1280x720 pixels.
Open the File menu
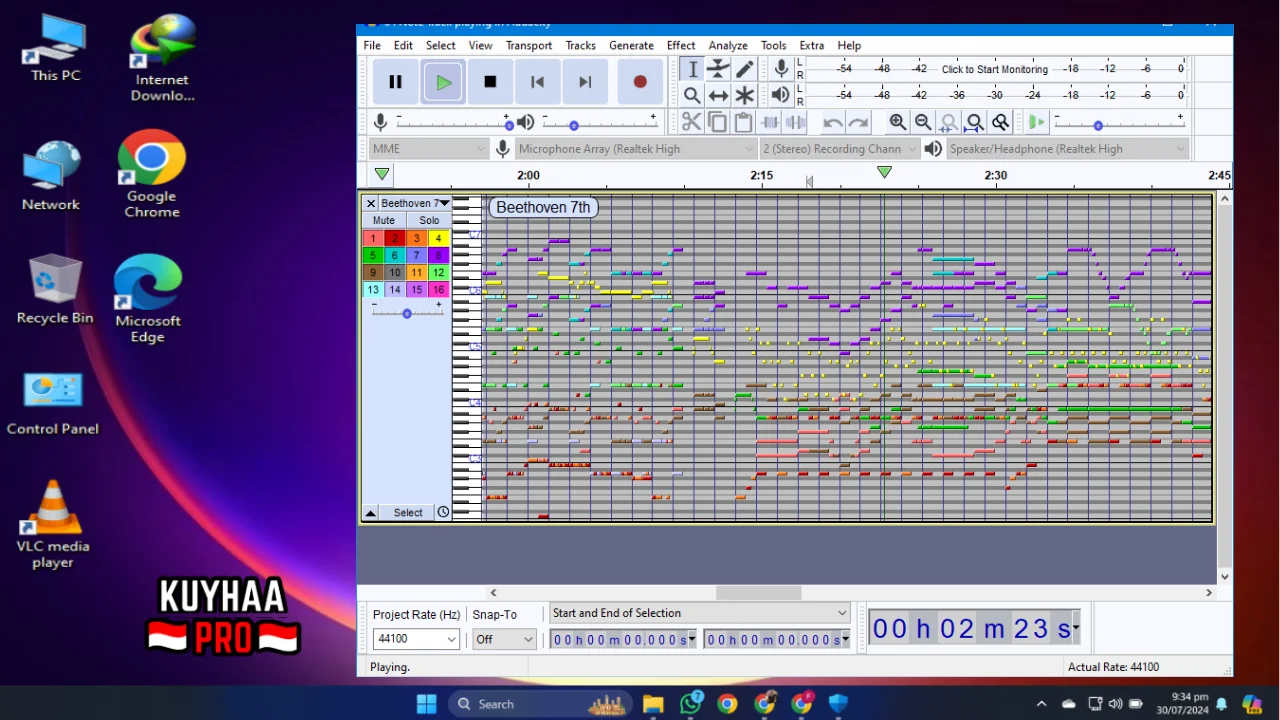click(372, 45)
